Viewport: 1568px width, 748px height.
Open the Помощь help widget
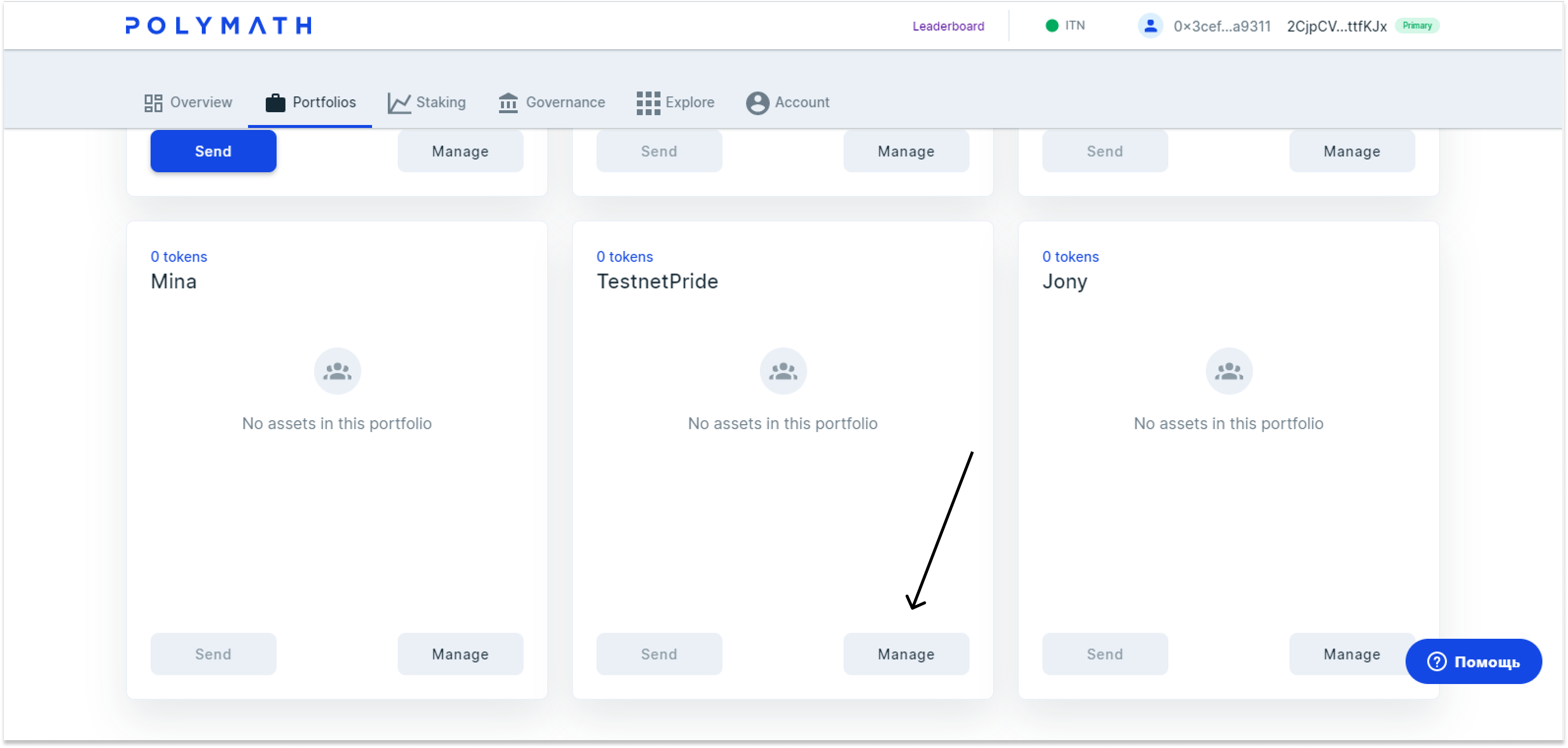[1473, 661]
